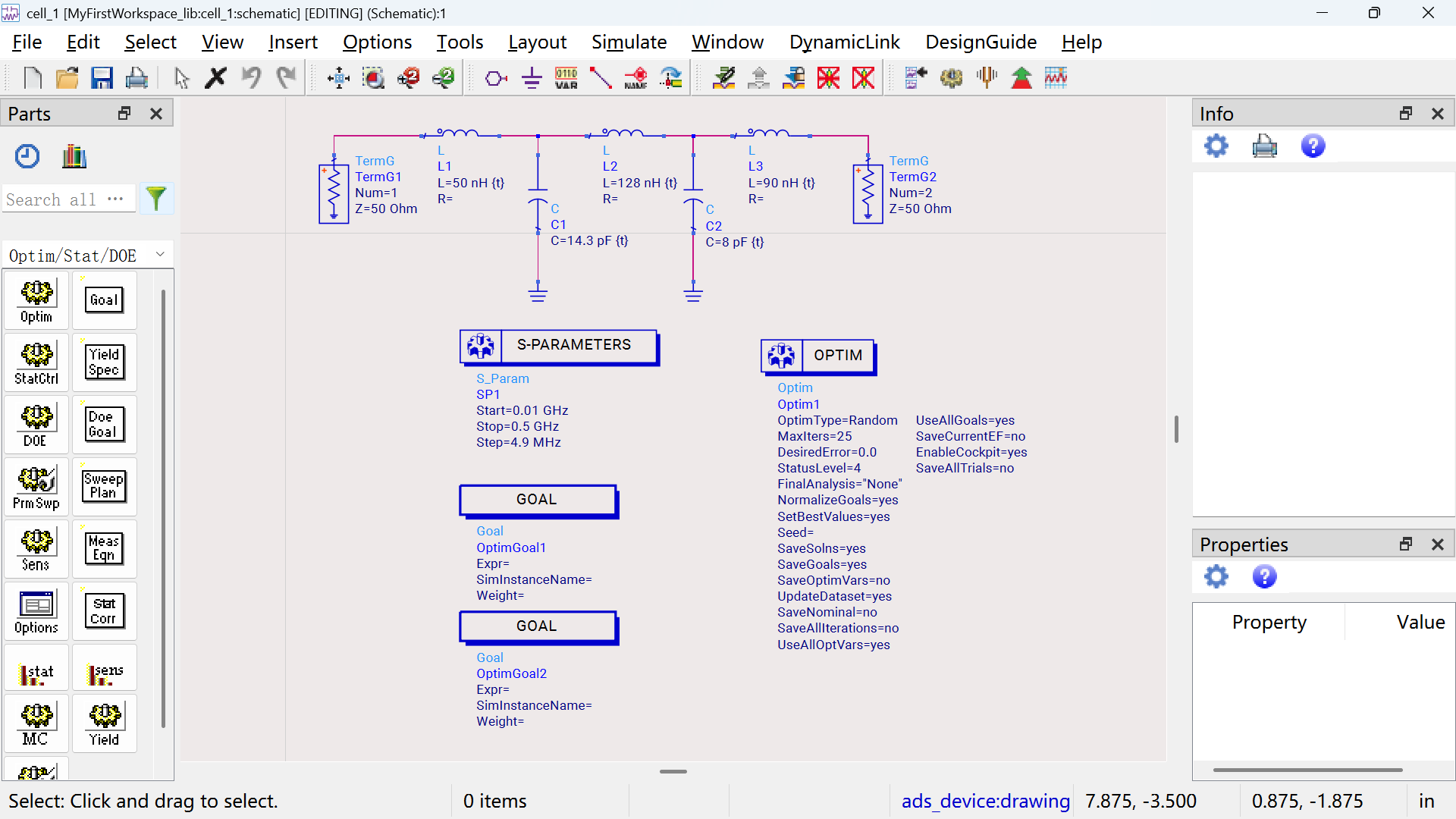Undock the Info panel
Screen dimensions: 1456x819
coord(1406,114)
